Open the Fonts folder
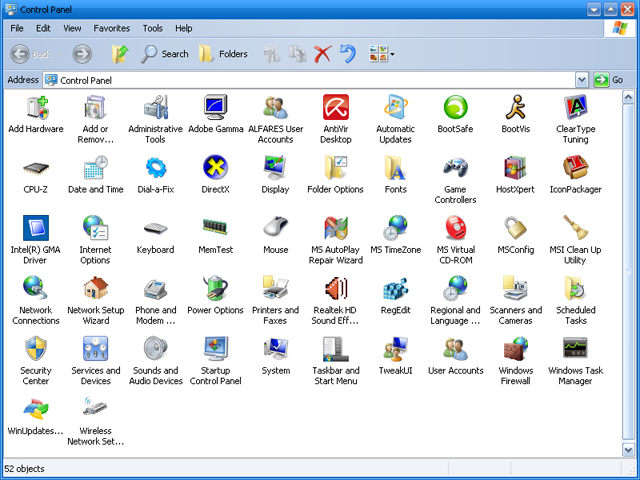The width and height of the screenshot is (640, 480). pos(396,175)
